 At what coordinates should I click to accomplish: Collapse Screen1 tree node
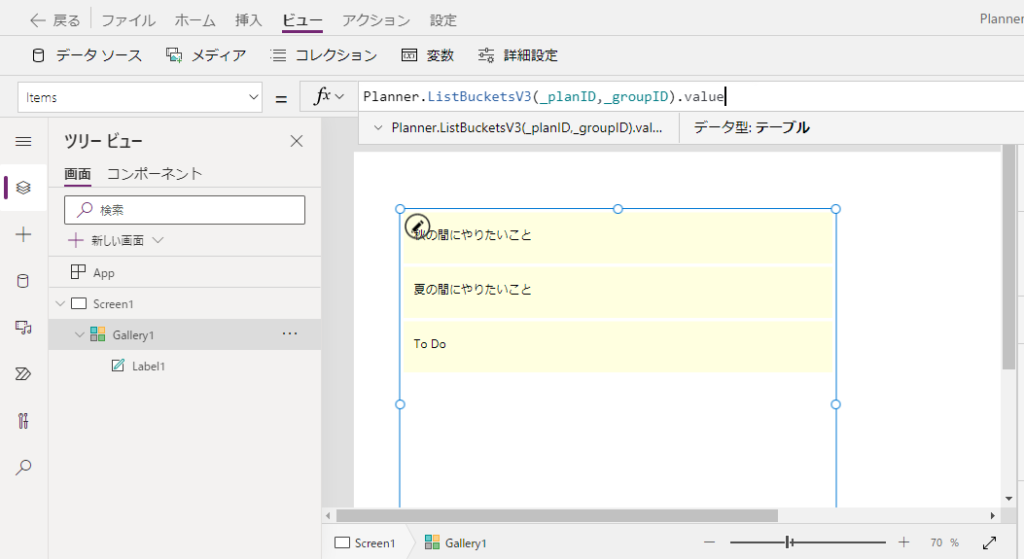(x=60, y=304)
